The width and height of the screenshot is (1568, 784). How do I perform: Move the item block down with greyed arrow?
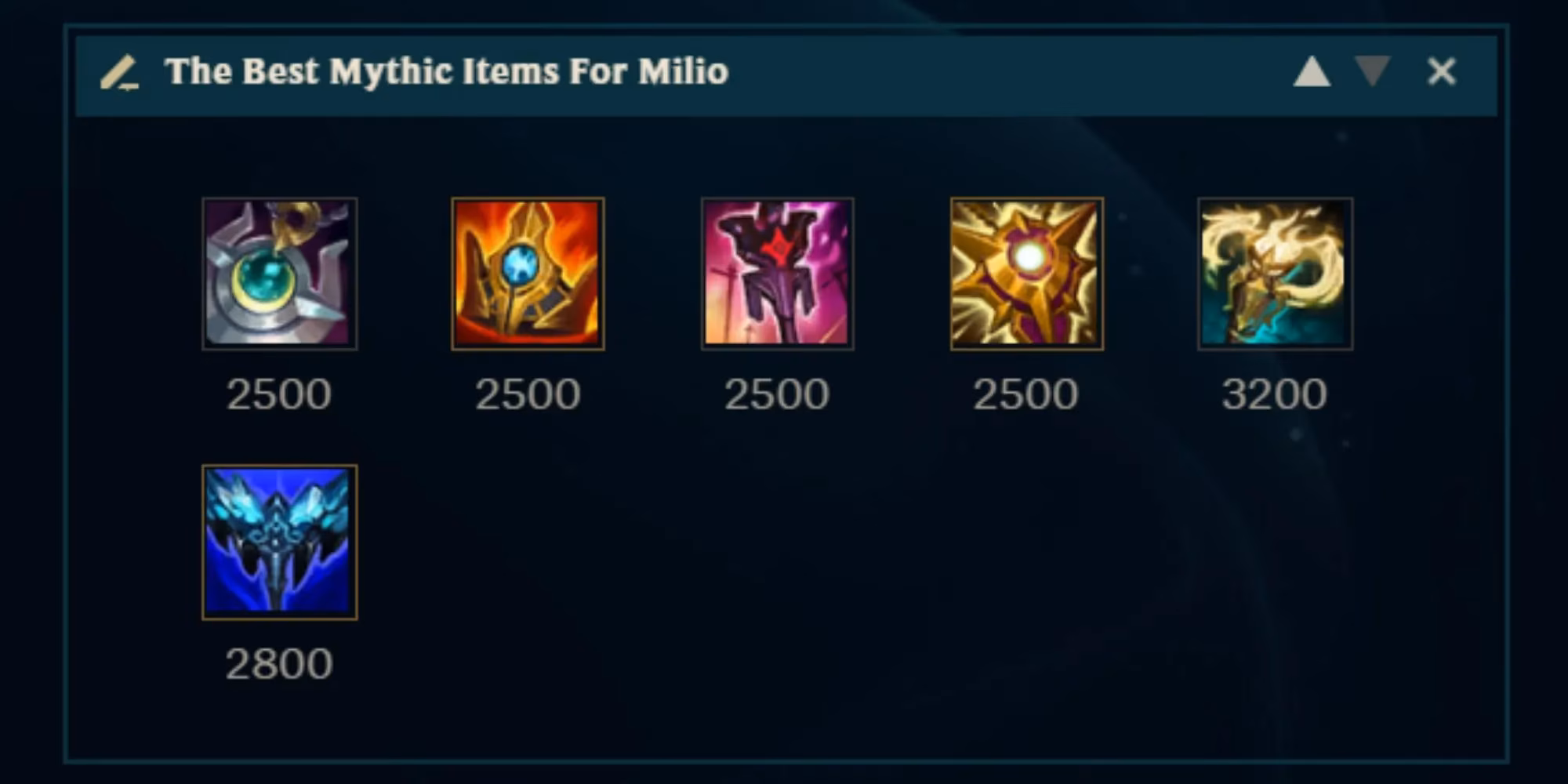[1373, 71]
